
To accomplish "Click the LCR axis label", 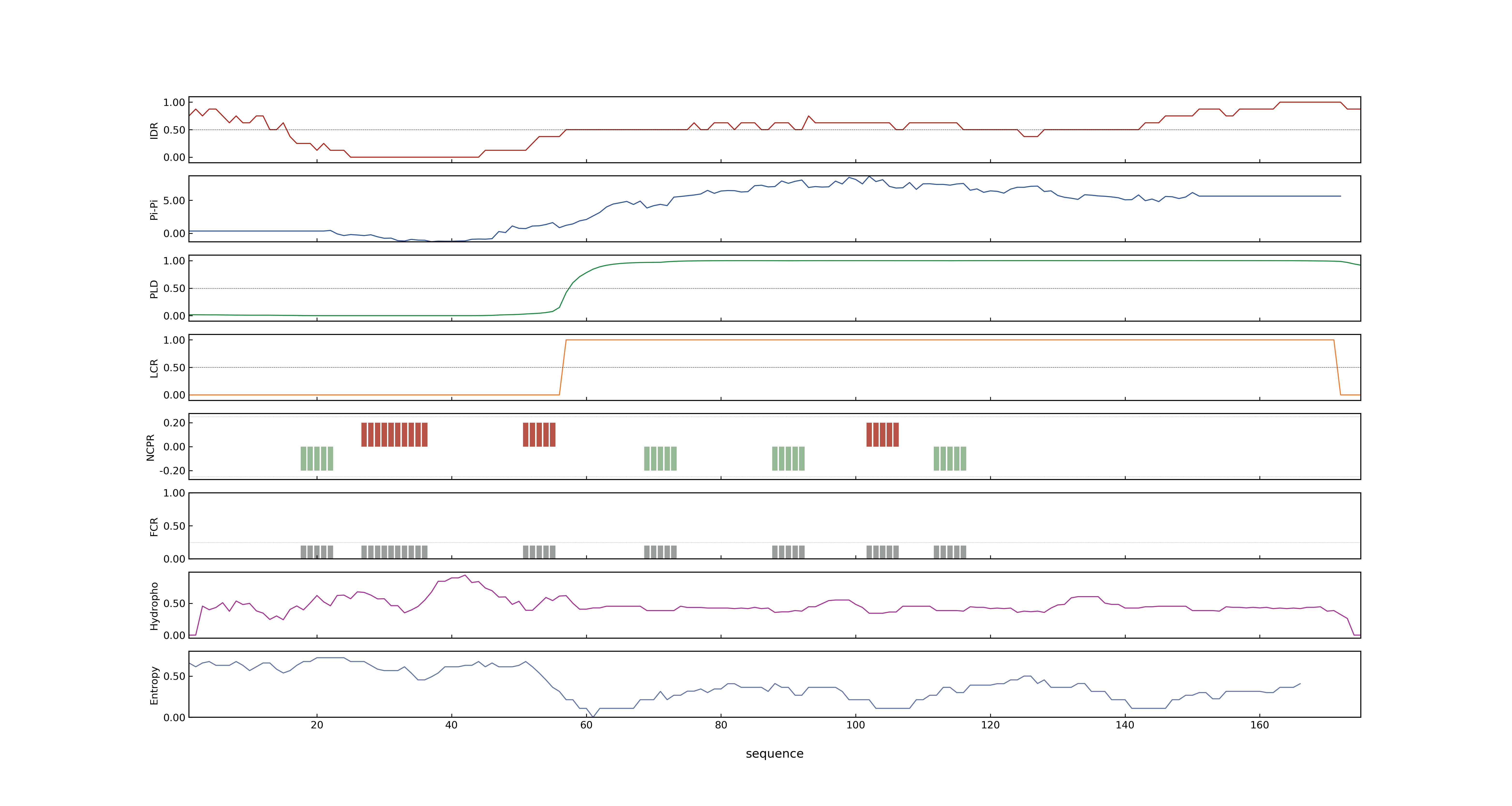I will pyautogui.click(x=154, y=368).
